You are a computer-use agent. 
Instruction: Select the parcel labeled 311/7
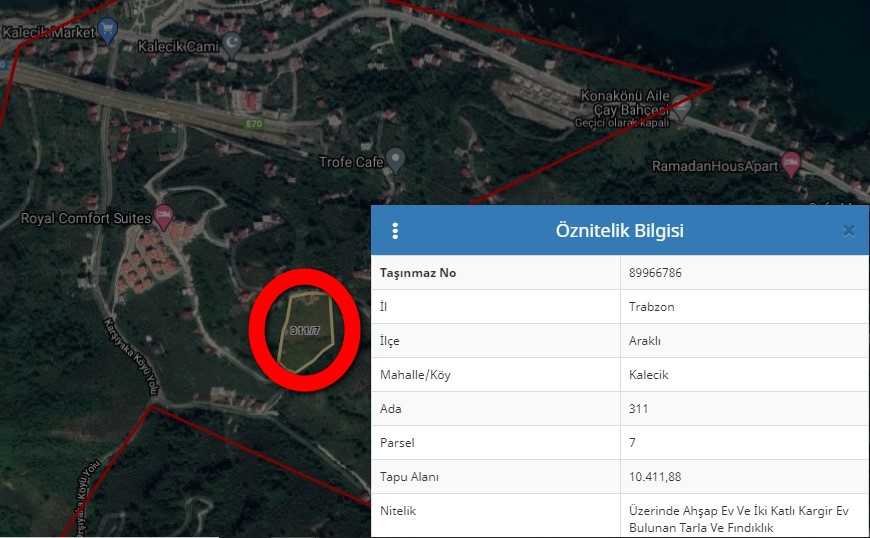(x=304, y=329)
